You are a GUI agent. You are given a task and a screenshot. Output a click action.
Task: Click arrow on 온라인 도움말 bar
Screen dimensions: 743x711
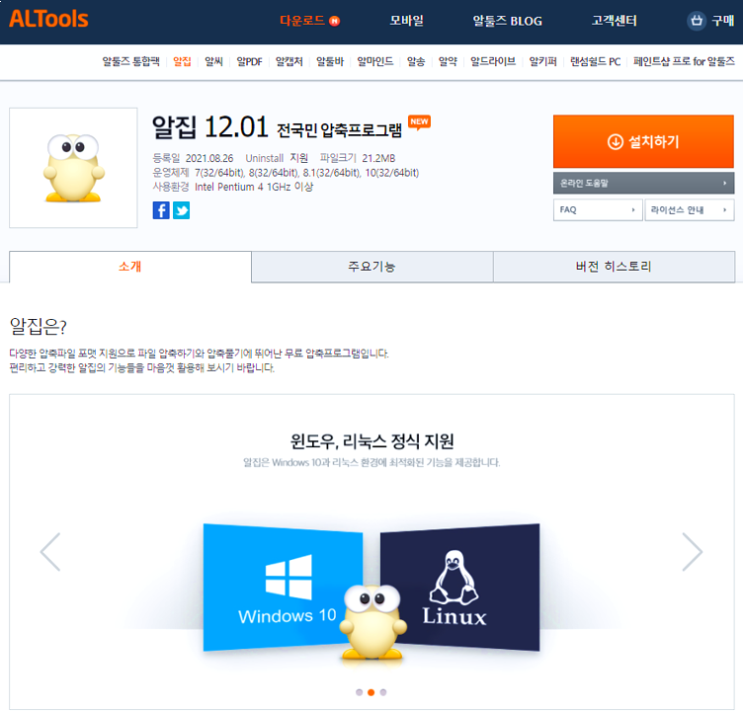724,183
